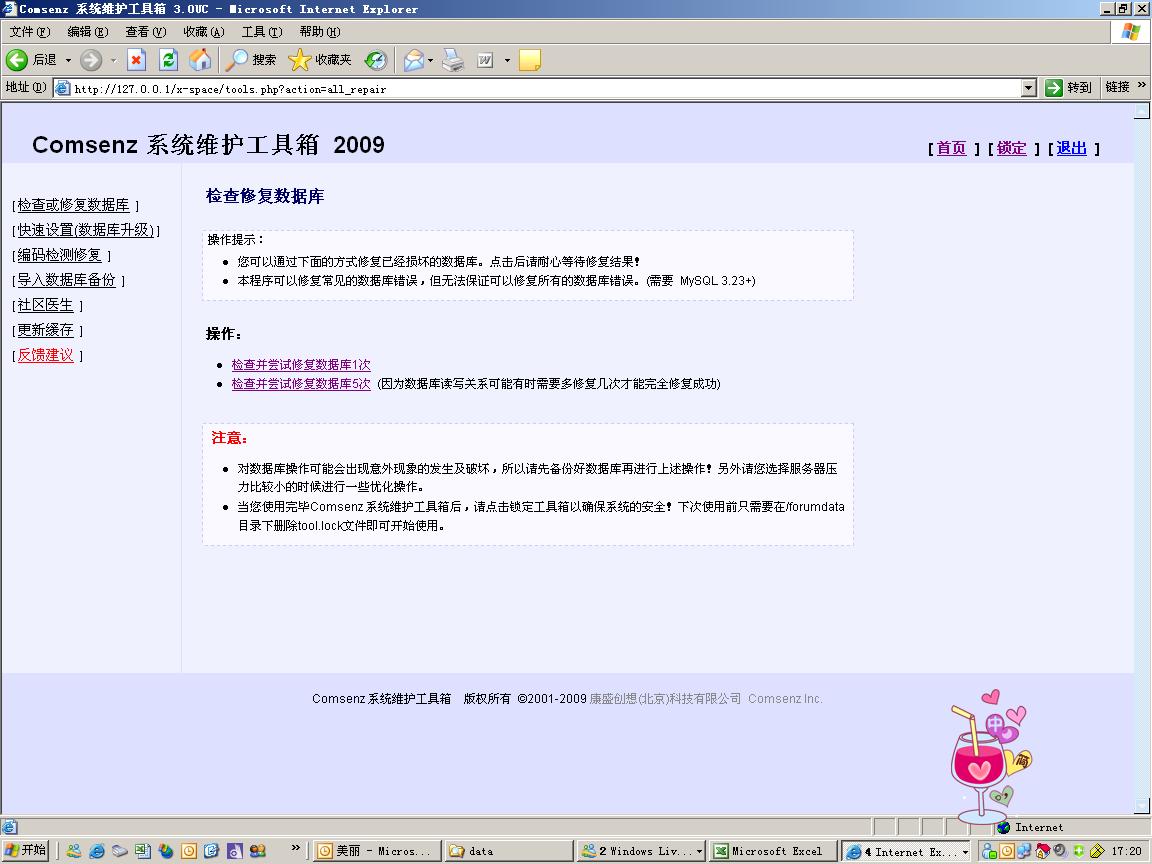Viewport: 1152px width, 864px height.
Task: Click the Go (转到) green arrow button
Action: click(x=1069, y=87)
